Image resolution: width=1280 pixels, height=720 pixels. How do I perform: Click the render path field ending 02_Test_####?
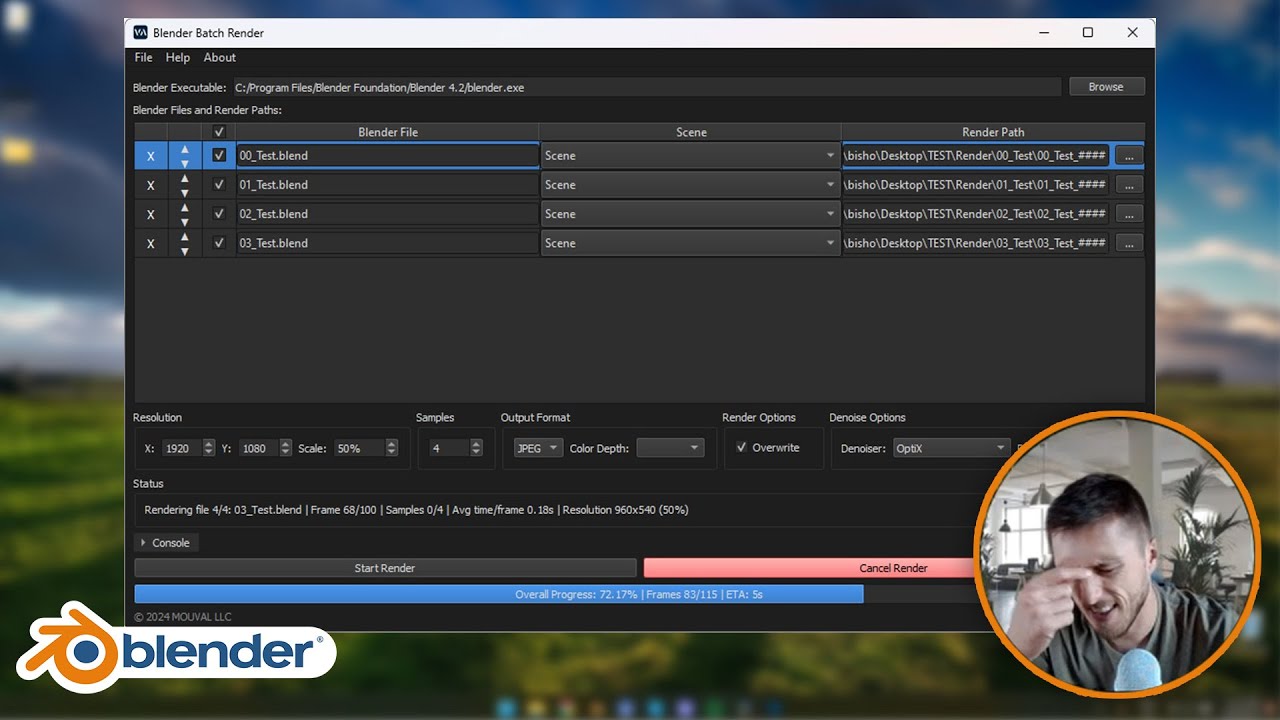click(x=976, y=214)
